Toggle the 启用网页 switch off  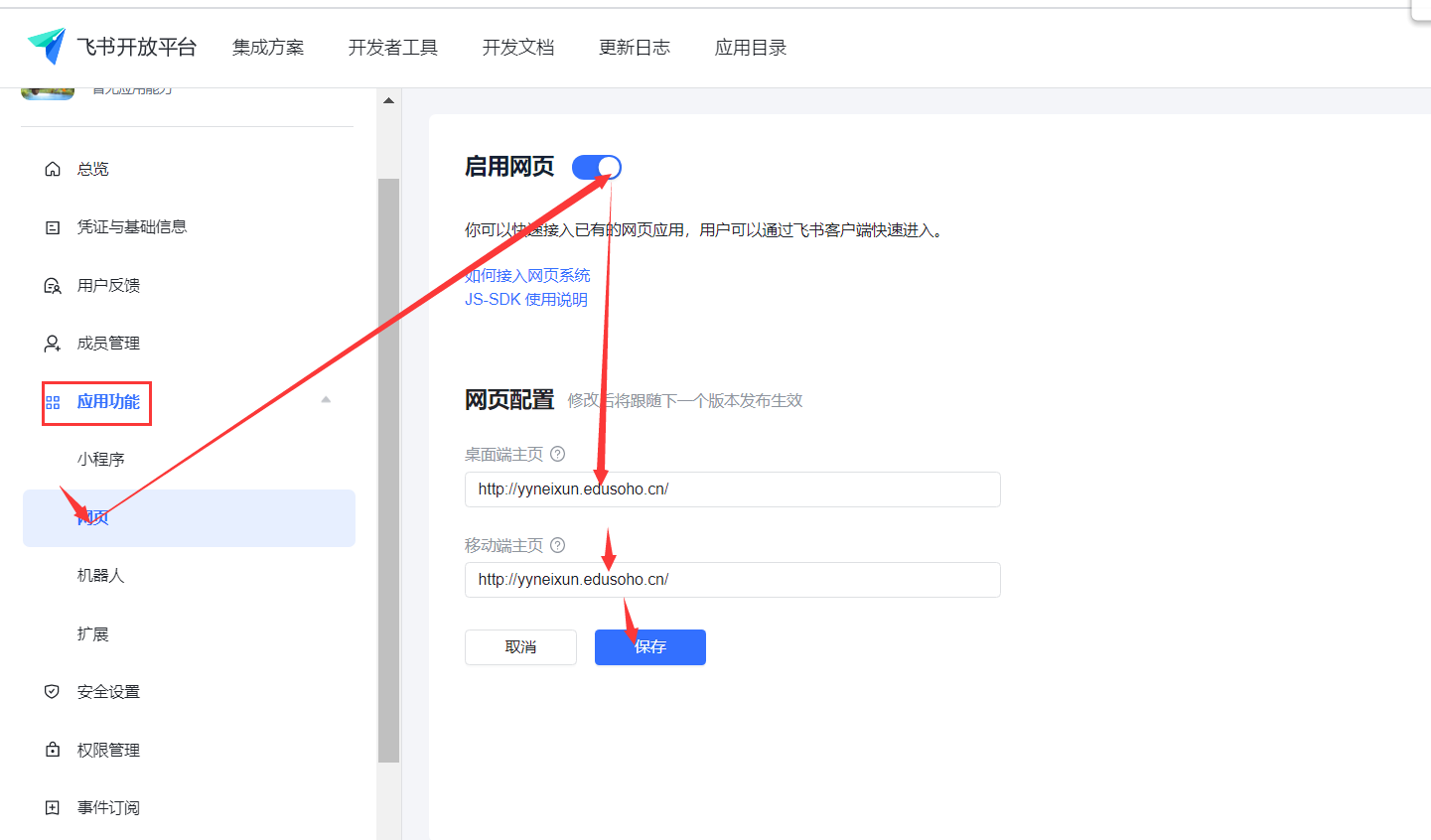pyautogui.click(x=597, y=168)
